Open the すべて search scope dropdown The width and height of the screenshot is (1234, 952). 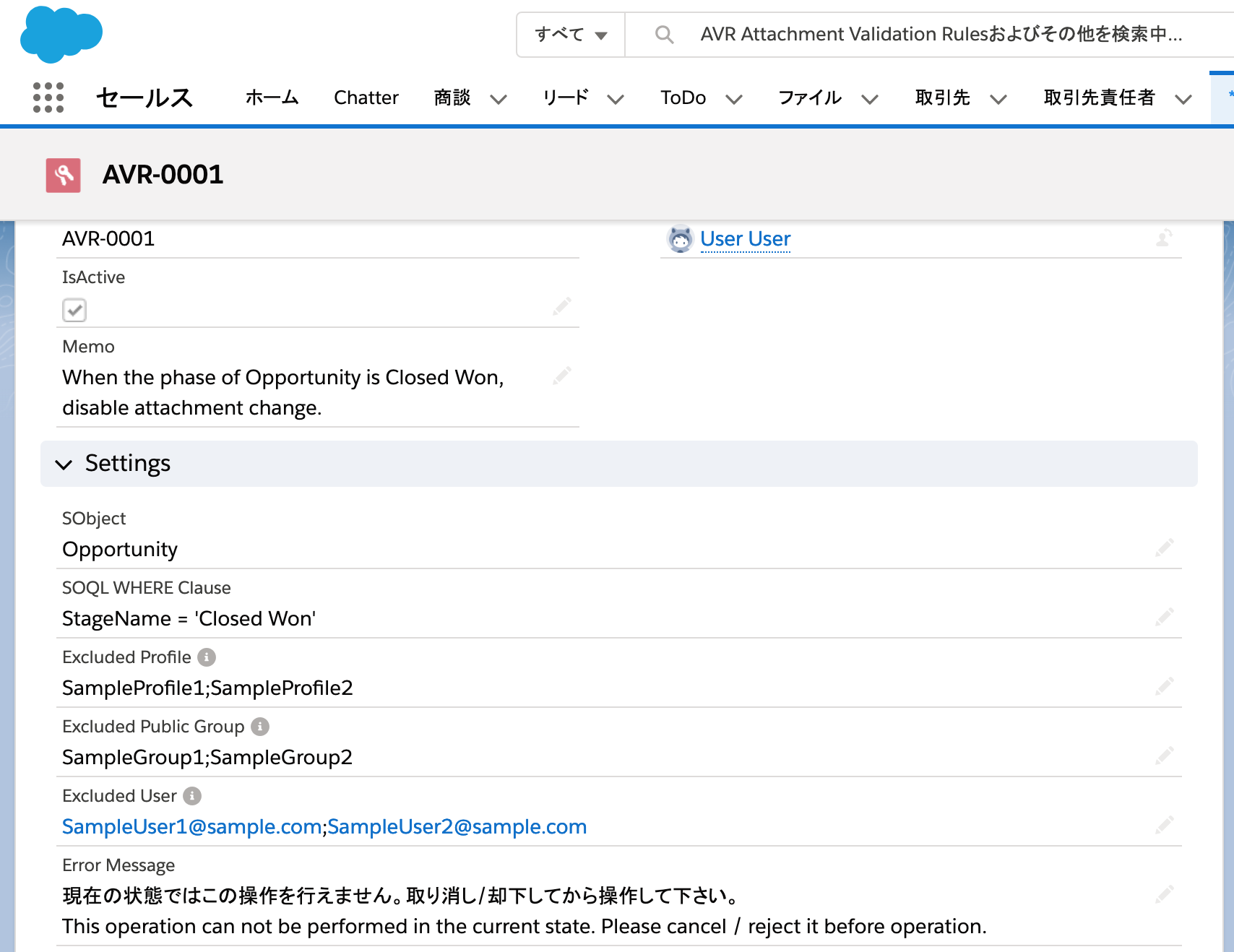pyautogui.click(x=570, y=34)
